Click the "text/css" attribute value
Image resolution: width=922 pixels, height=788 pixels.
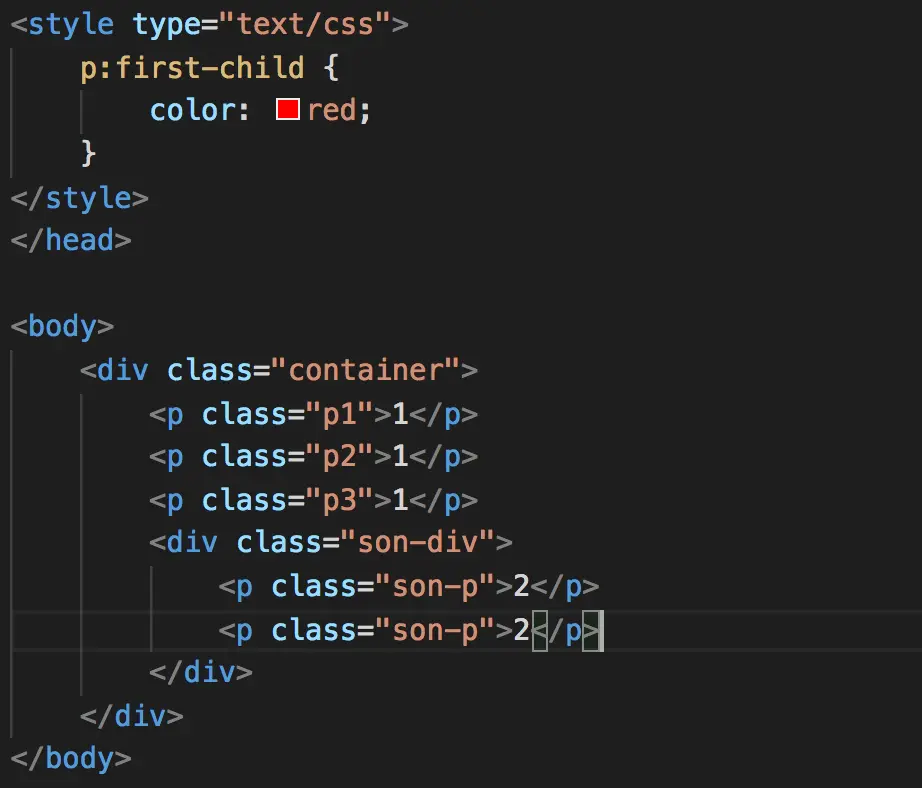click(305, 24)
